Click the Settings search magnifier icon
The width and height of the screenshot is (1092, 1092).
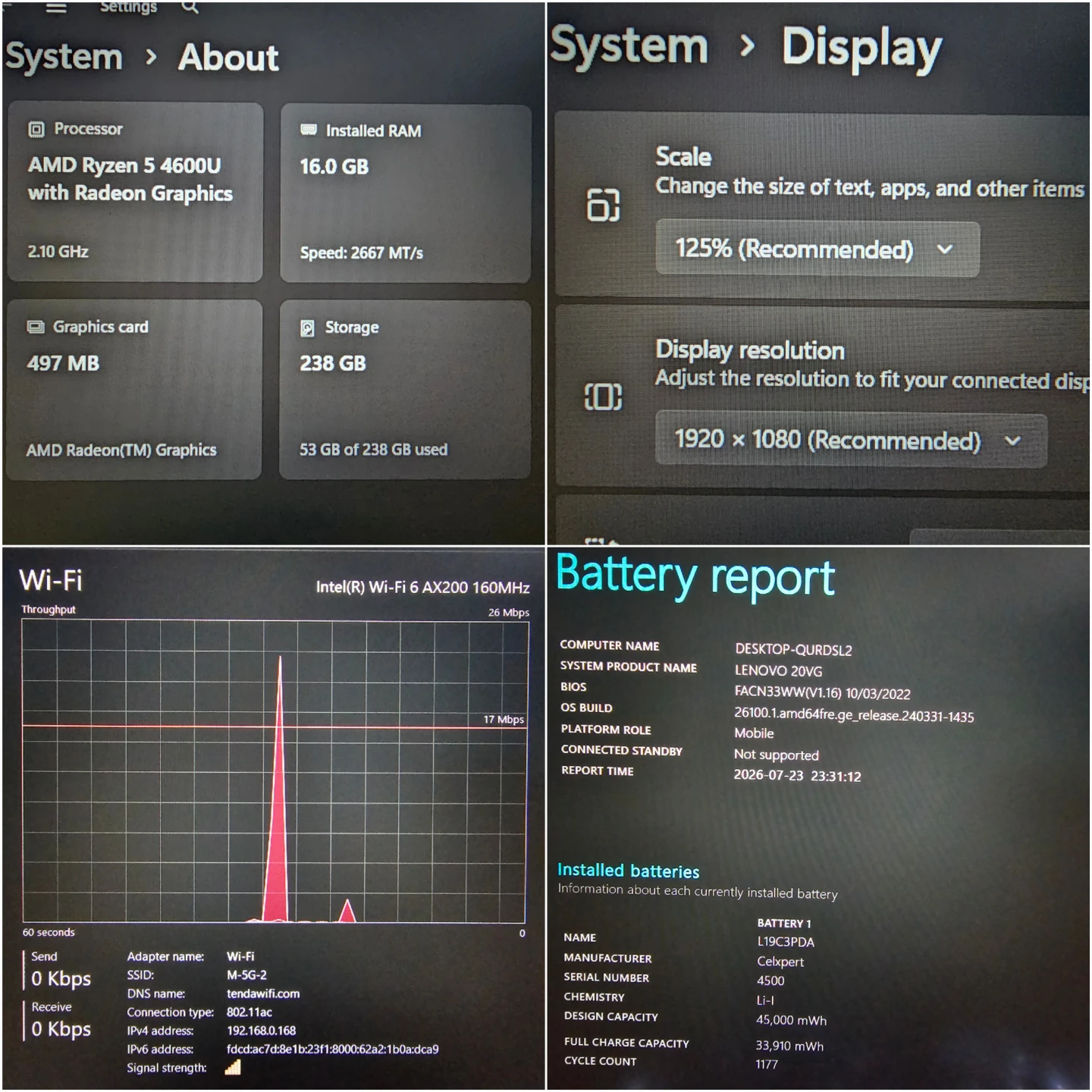tap(190, 8)
